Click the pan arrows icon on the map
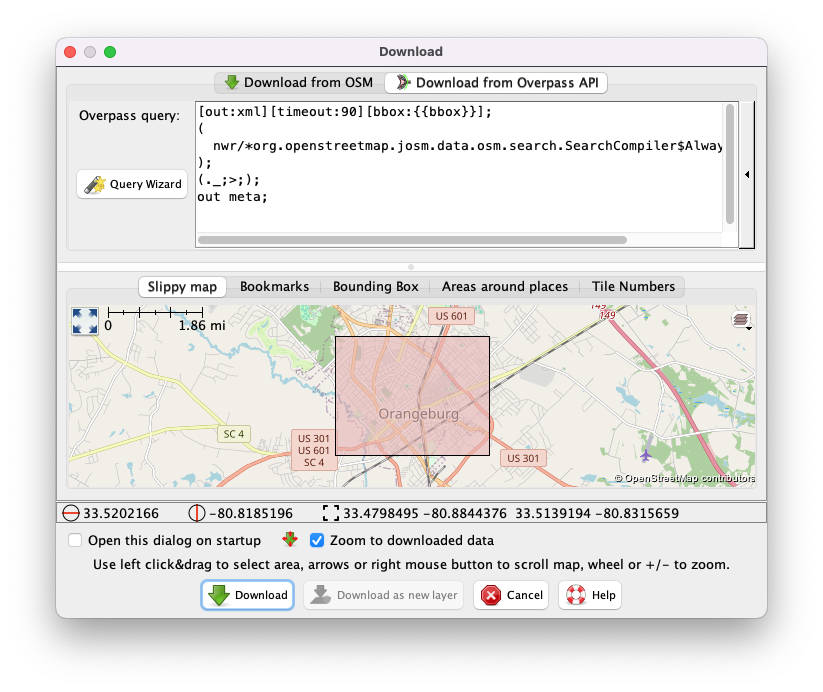This screenshot has height=692, width=823. click(x=84, y=321)
